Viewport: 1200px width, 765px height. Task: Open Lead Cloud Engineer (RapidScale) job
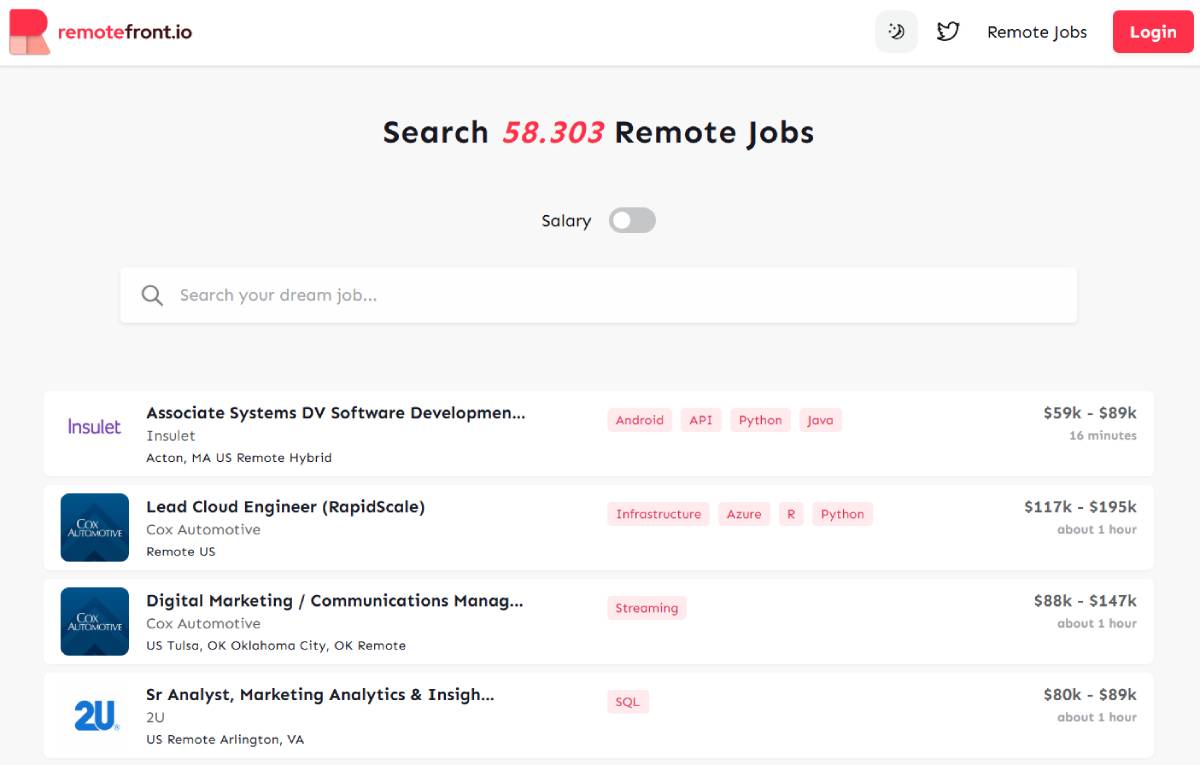[x=285, y=507]
